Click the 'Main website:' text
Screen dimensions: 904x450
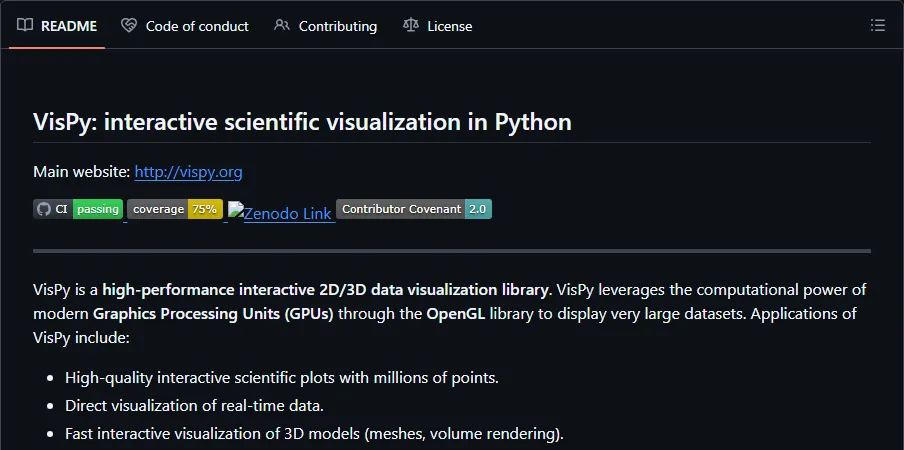coord(82,172)
